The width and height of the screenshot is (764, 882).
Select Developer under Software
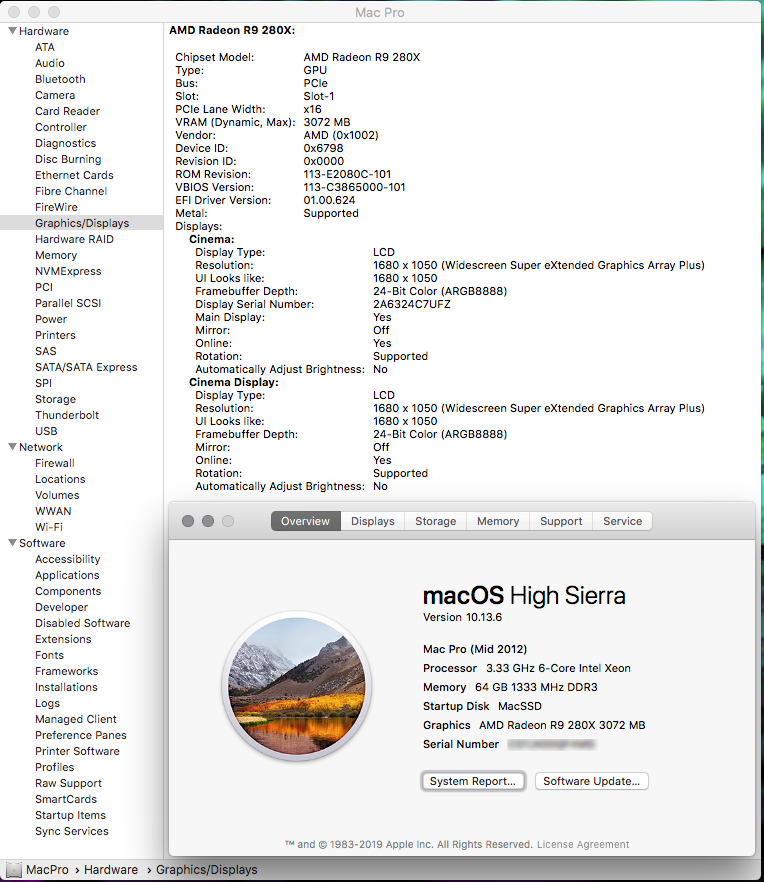pos(61,607)
